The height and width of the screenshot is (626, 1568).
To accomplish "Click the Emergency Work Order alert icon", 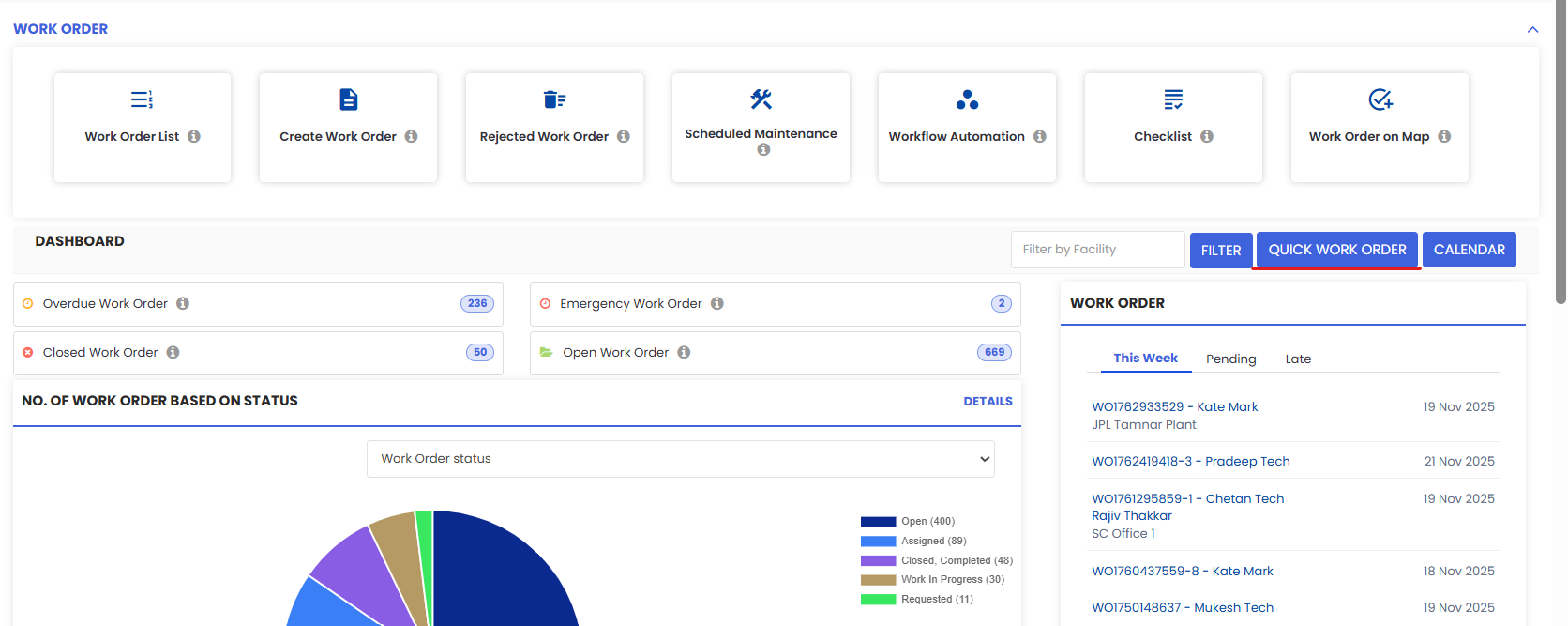I will (545, 303).
